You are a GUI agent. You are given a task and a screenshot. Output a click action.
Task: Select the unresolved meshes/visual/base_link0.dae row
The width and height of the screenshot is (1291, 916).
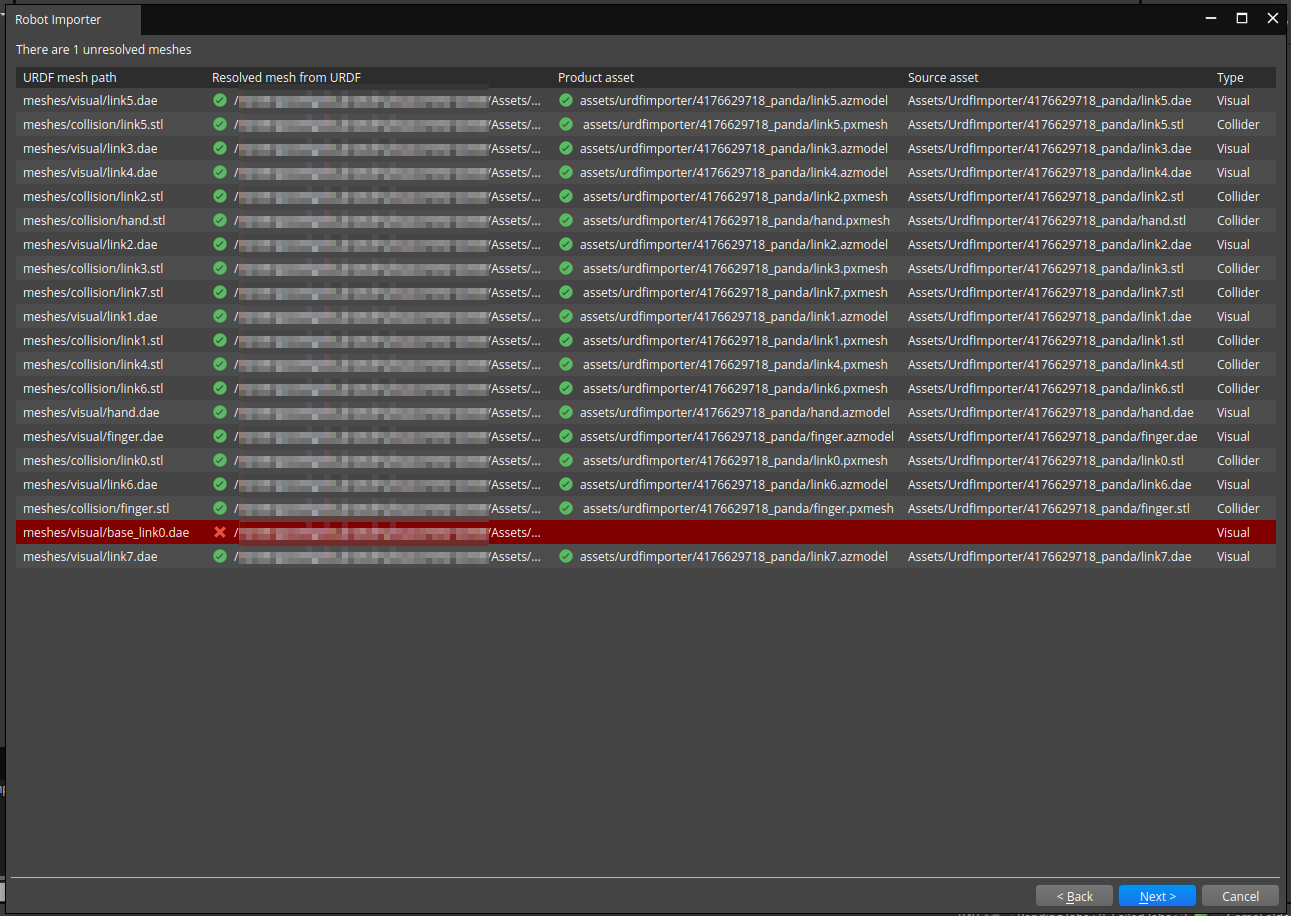106,532
